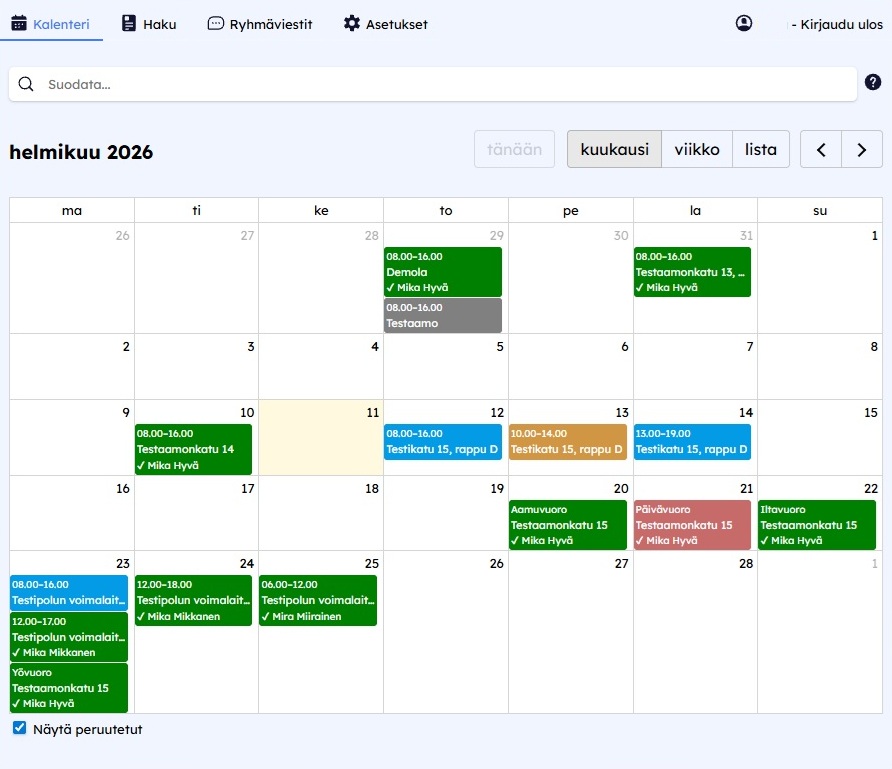Click the tänään button
Viewport: 892px width, 769px height.
tap(514, 148)
